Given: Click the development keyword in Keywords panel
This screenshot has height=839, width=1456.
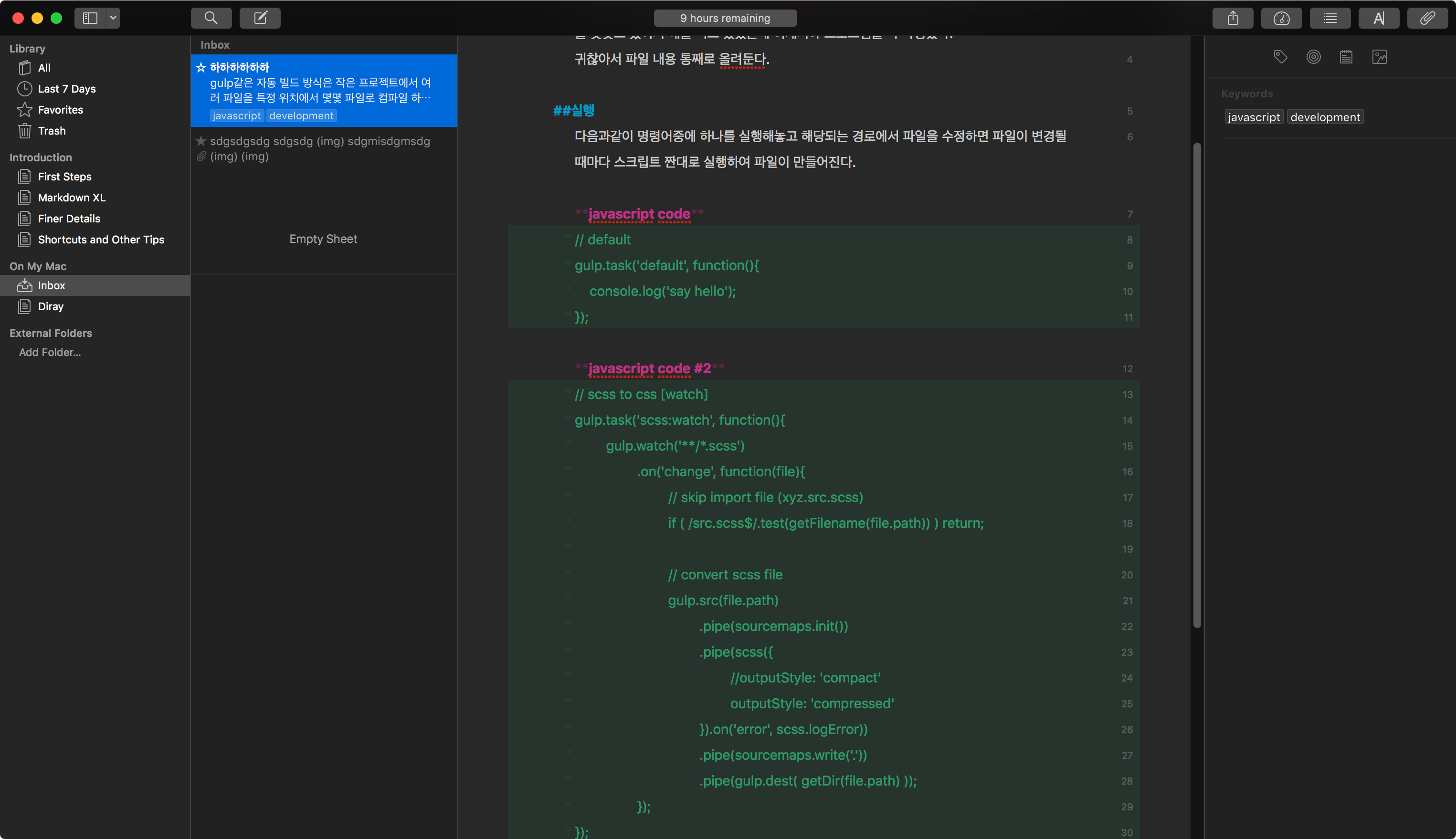Looking at the screenshot, I should tap(1325, 117).
